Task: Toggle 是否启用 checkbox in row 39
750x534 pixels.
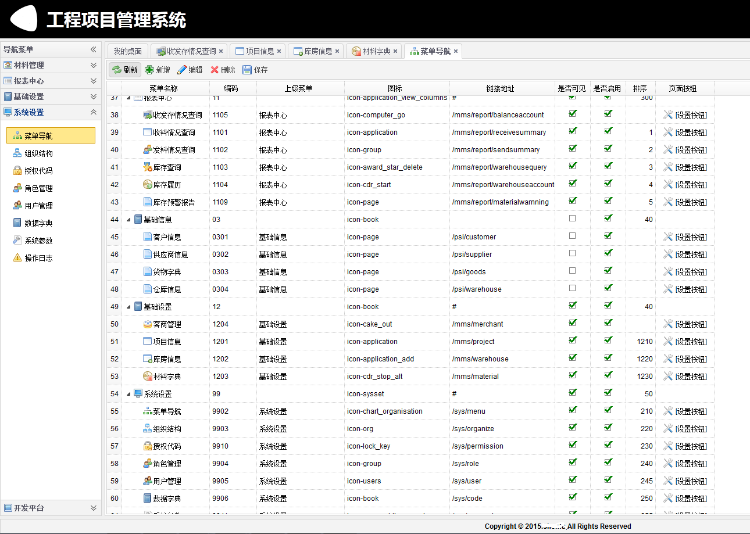Action: (x=608, y=131)
